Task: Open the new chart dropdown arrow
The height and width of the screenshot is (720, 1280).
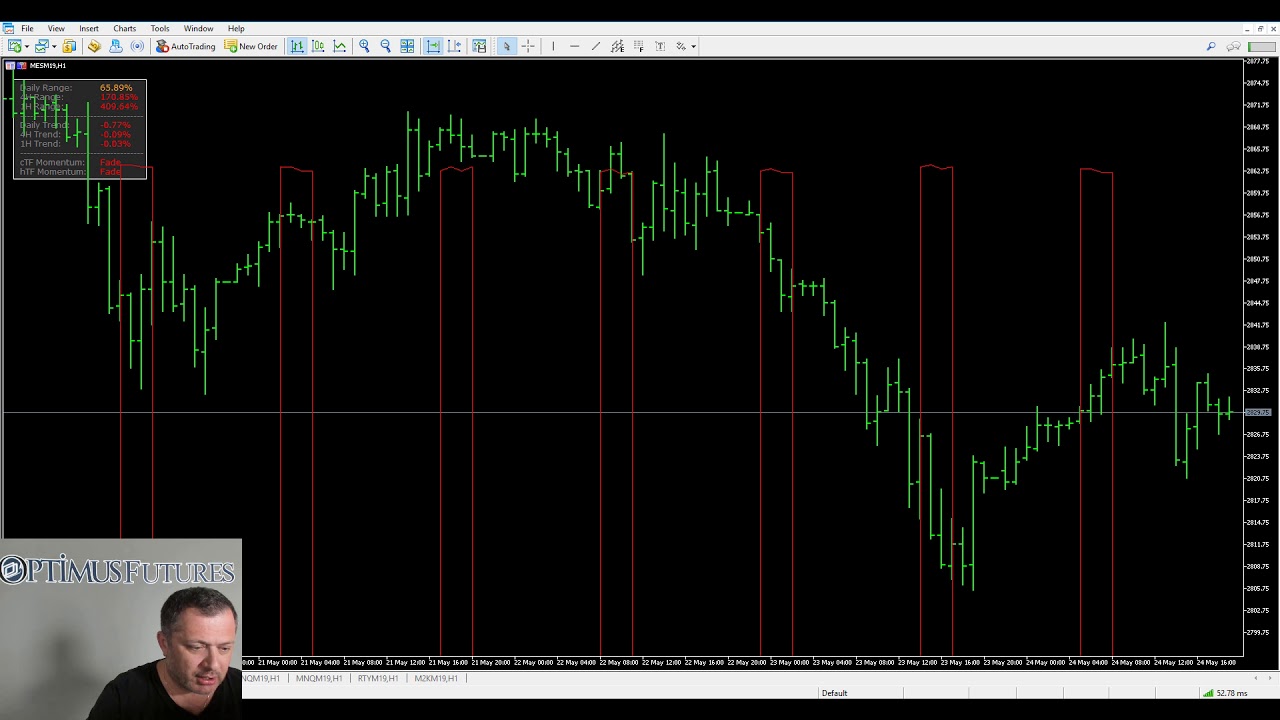Action: click(27, 46)
